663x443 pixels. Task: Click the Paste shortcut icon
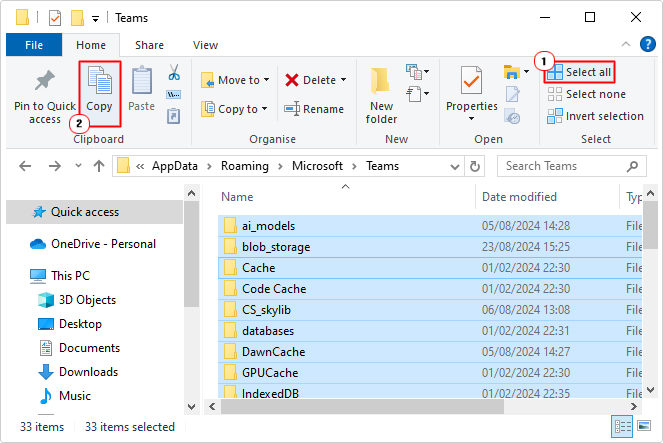(174, 116)
